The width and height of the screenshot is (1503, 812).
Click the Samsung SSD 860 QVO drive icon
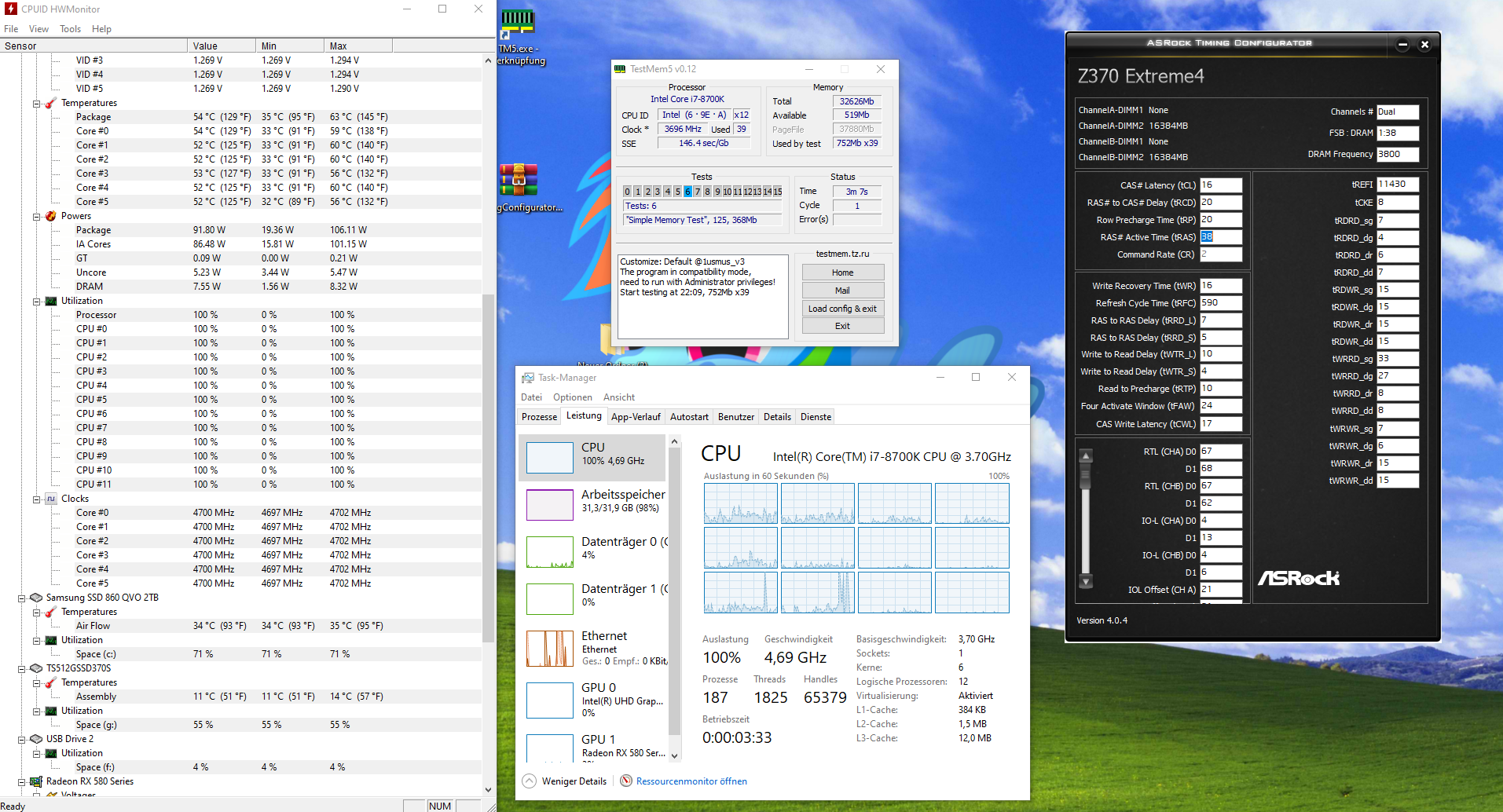pyautogui.click(x=36, y=598)
